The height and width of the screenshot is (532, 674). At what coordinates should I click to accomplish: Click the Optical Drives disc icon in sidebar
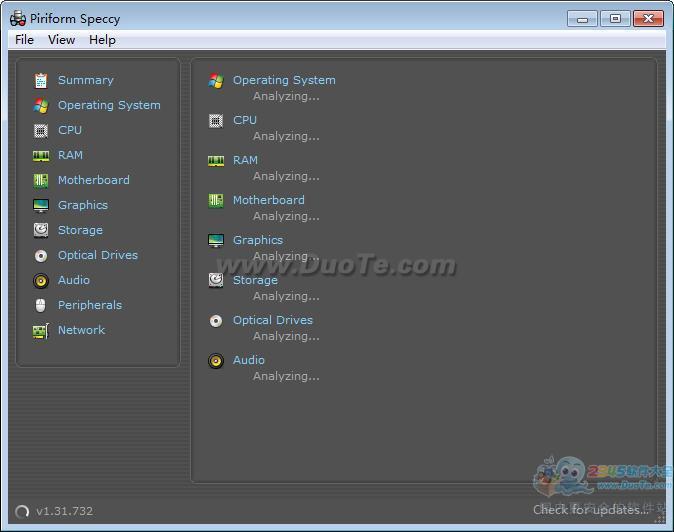pyautogui.click(x=41, y=256)
